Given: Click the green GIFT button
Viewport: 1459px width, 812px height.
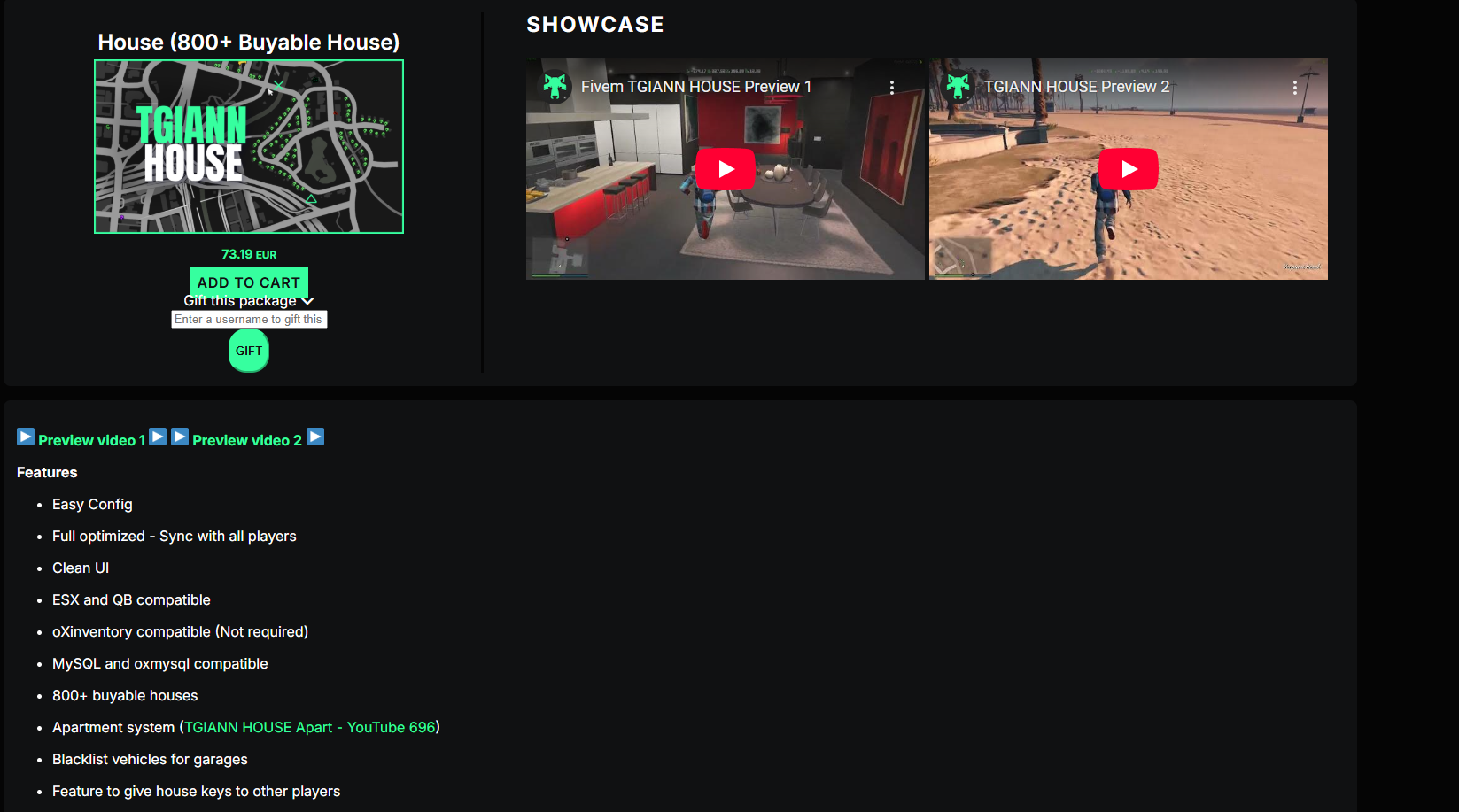Looking at the screenshot, I should [x=249, y=351].
